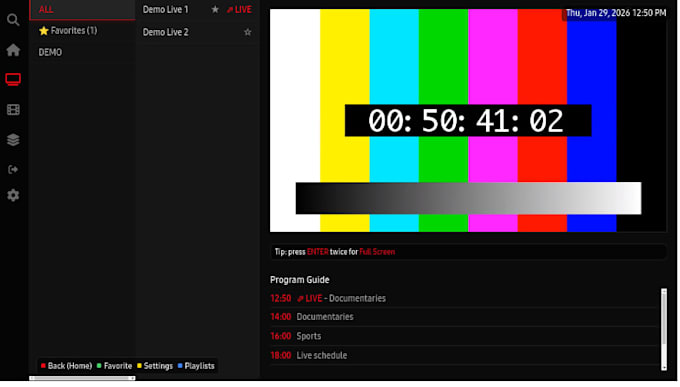Viewport: 680px width, 387px height.
Task: Click the yellow Settings button
Action: (155, 366)
